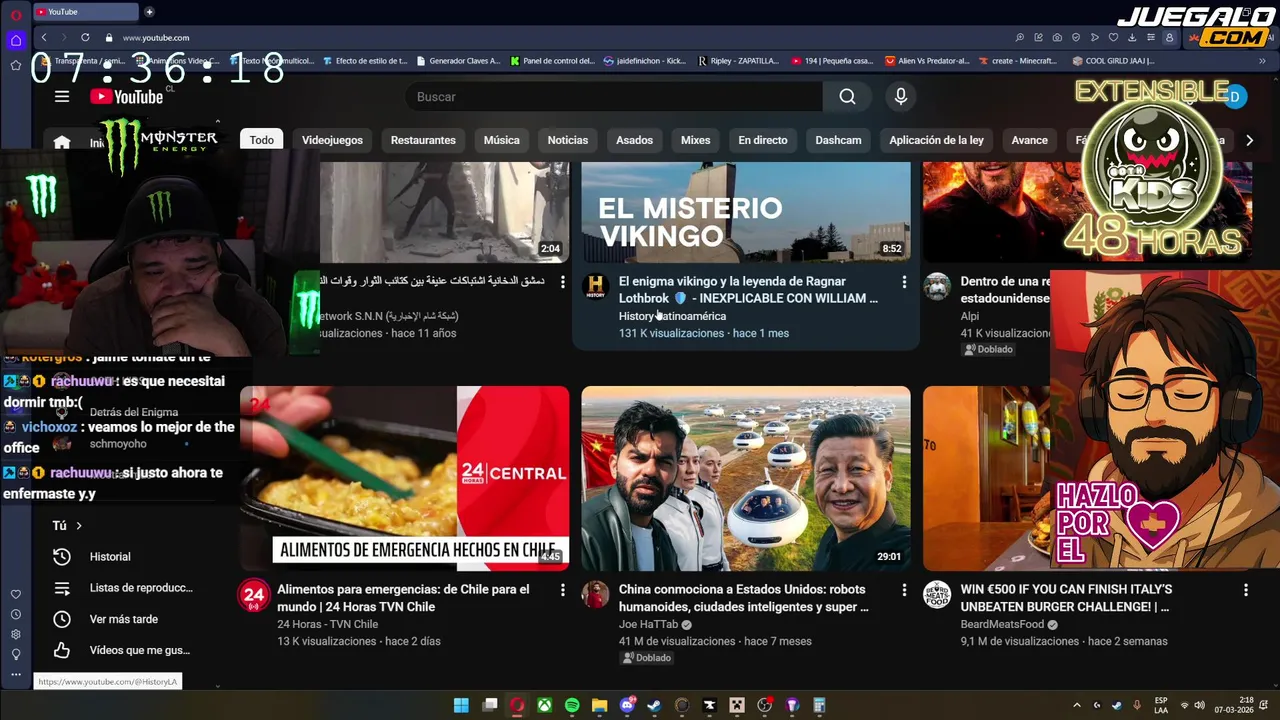
Task: Open 'Alimentos para emergencias' video title
Action: coord(403,598)
